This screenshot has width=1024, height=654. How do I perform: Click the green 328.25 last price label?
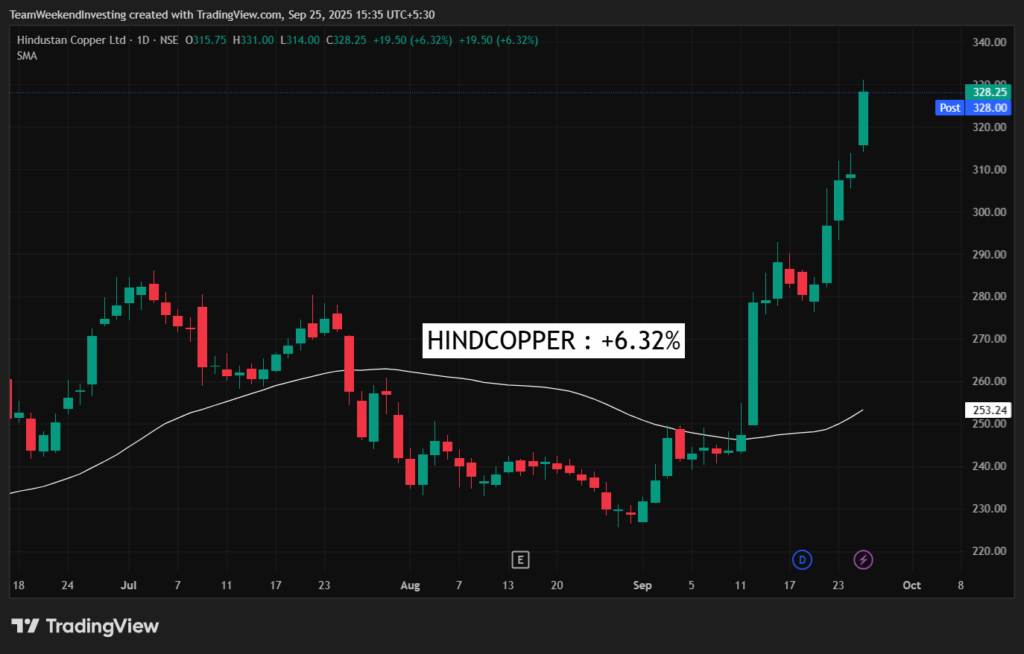[987, 92]
